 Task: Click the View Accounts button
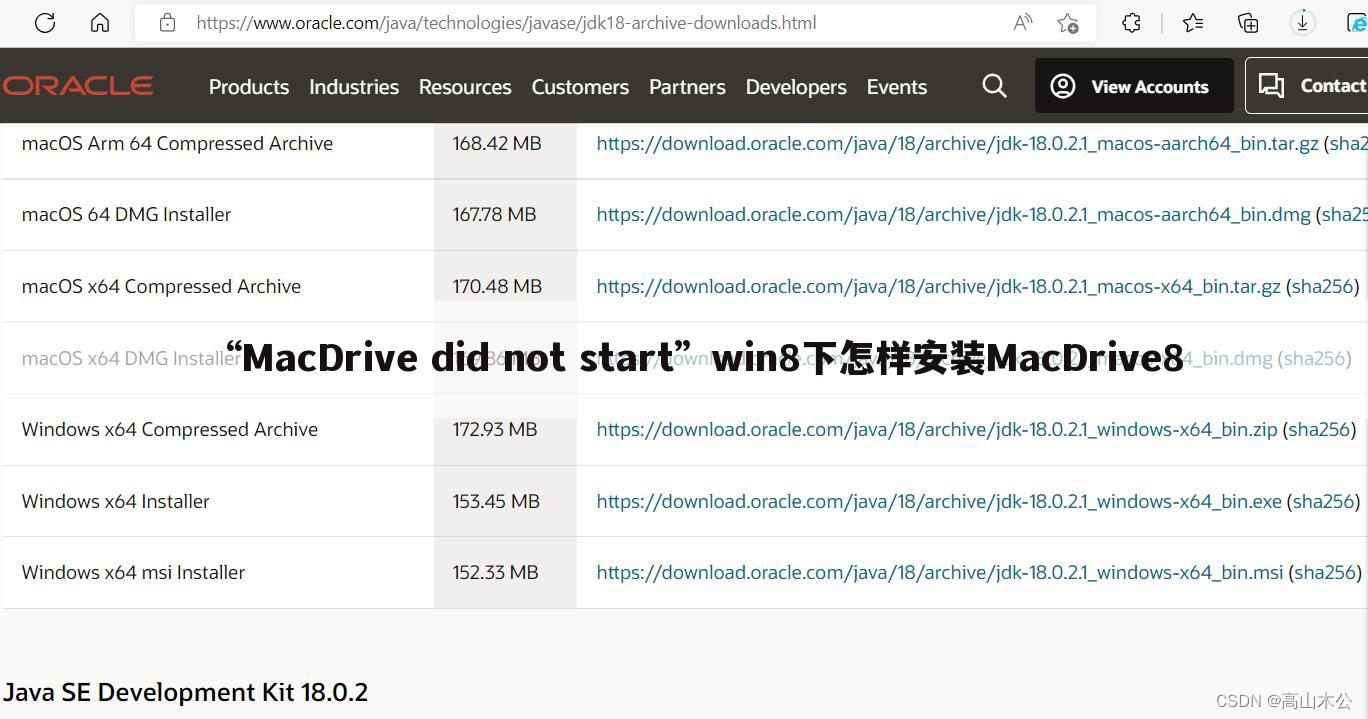tap(1133, 86)
